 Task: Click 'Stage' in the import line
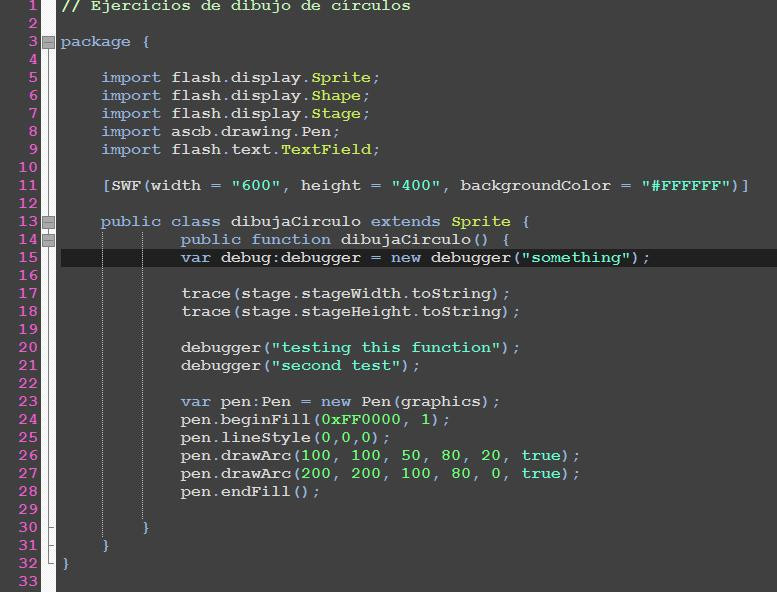[336, 114]
